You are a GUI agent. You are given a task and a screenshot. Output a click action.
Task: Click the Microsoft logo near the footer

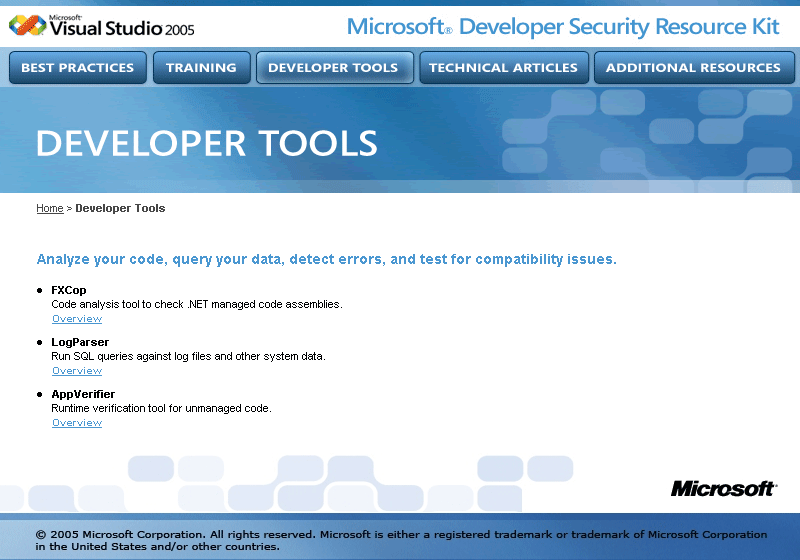pyautogui.click(x=723, y=489)
